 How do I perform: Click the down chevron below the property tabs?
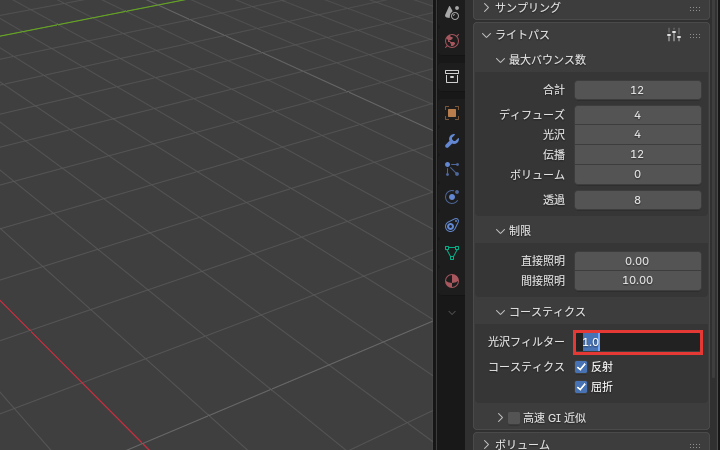[452, 313]
